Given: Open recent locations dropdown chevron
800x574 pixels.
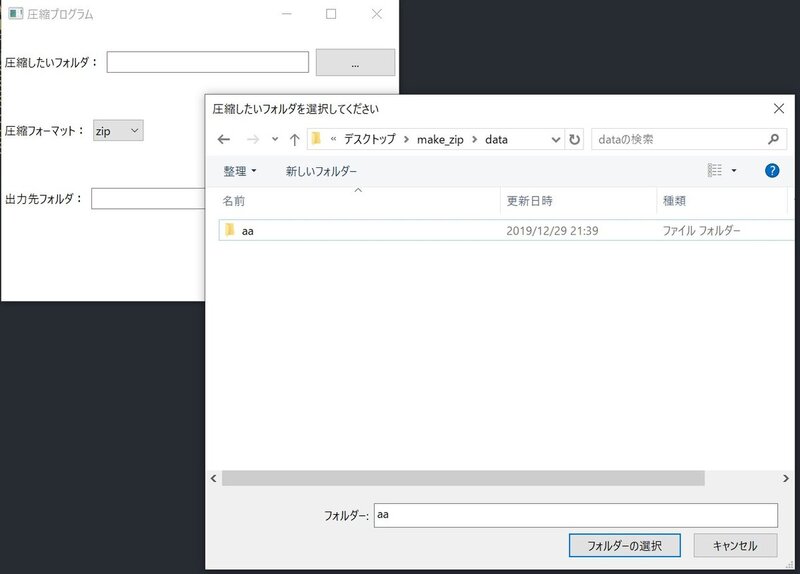Looking at the screenshot, I should pyautogui.click(x=275, y=139).
